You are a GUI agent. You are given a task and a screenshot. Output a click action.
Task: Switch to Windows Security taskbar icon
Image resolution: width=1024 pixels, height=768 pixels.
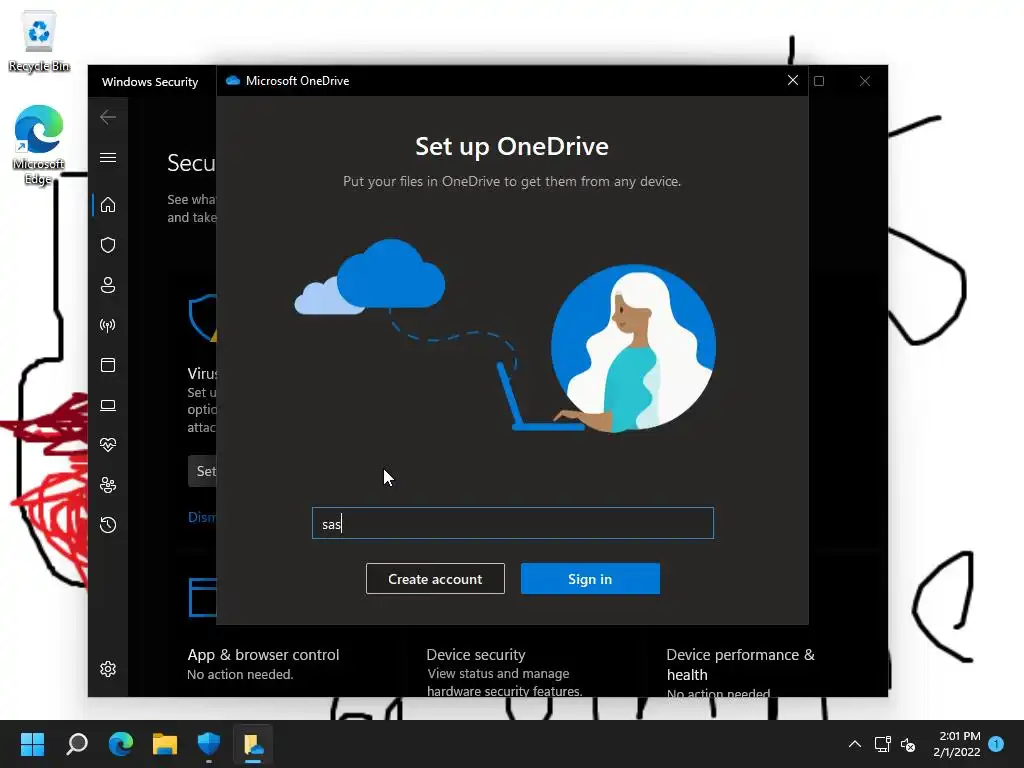coord(209,744)
